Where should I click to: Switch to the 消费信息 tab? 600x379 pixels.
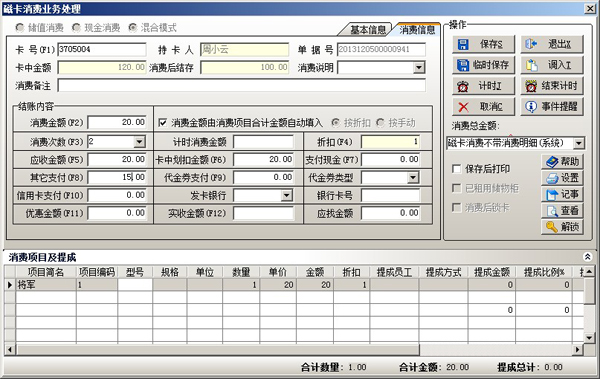coord(417,29)
